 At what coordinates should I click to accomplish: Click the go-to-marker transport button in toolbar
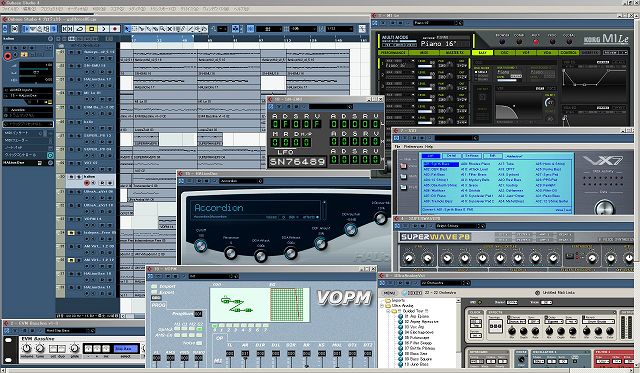coord(67,29)
